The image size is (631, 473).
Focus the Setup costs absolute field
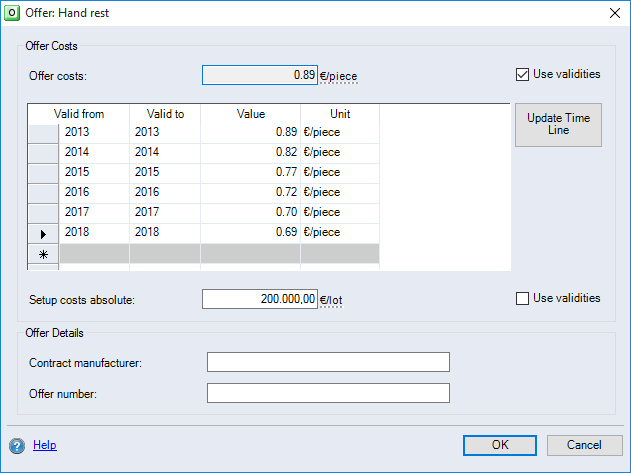point(260,299)
